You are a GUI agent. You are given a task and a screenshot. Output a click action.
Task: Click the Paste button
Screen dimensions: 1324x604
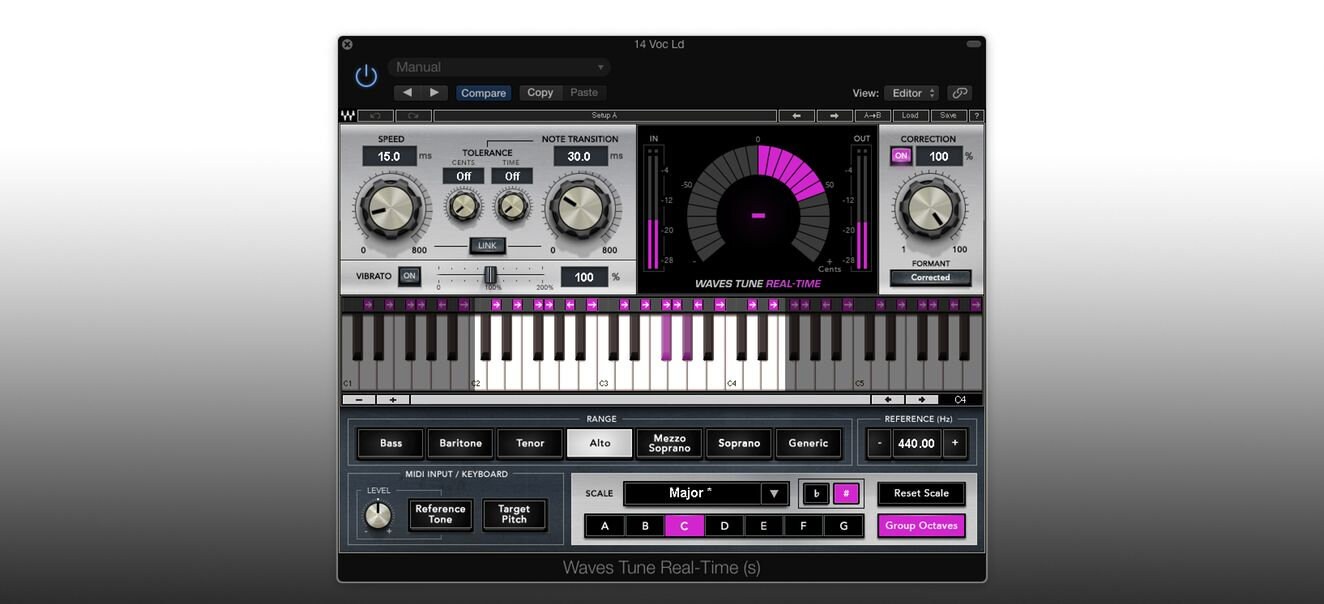[584, 93]
